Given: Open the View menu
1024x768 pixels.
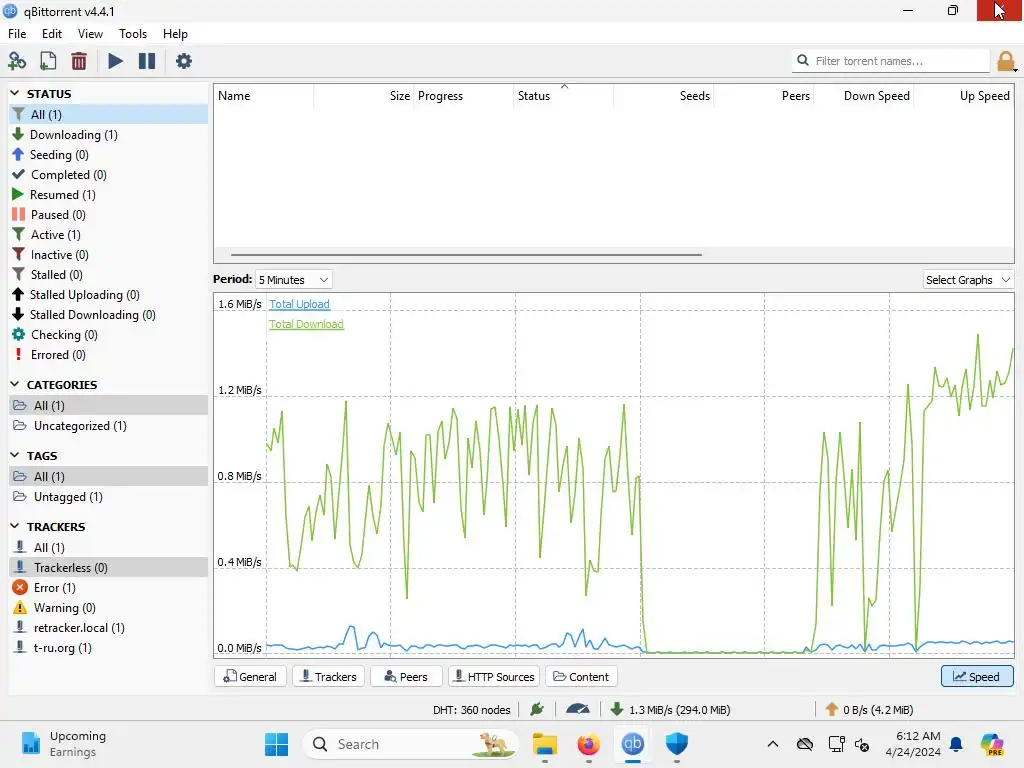Looking at the screenshot, I should tap(90, 34).
